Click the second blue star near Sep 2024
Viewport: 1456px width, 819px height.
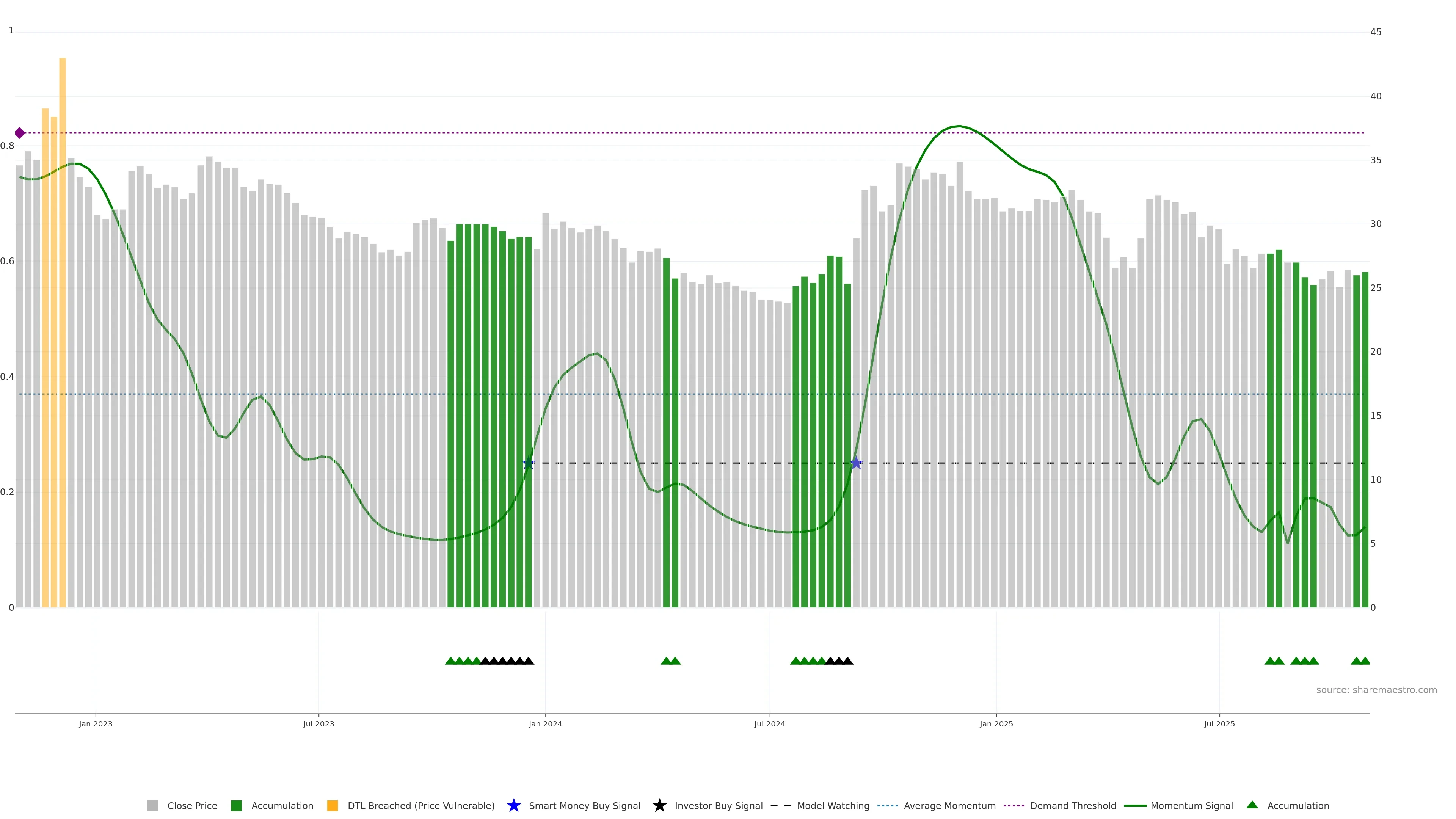[856, 463]
